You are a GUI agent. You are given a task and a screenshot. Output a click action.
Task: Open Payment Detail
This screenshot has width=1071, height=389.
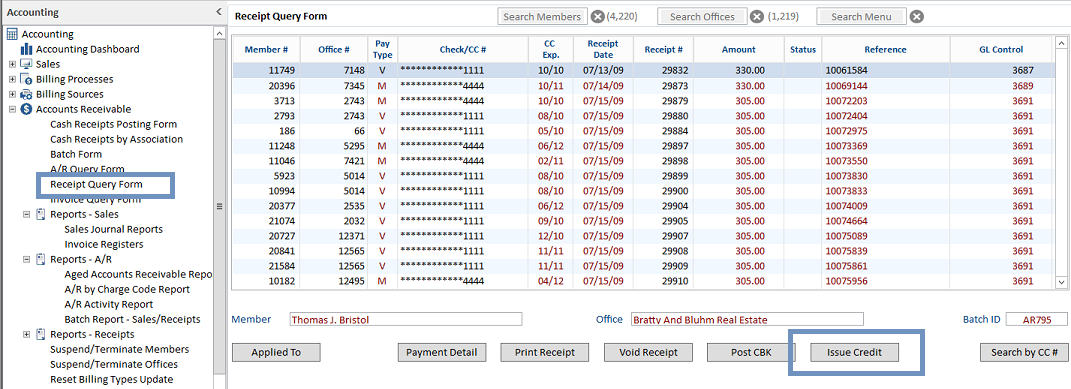click(x=442, y=353)
